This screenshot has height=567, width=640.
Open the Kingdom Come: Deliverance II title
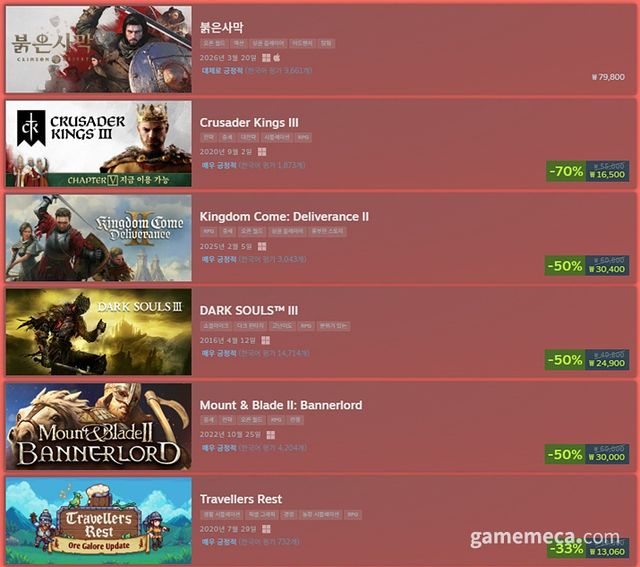click(284, 217)
